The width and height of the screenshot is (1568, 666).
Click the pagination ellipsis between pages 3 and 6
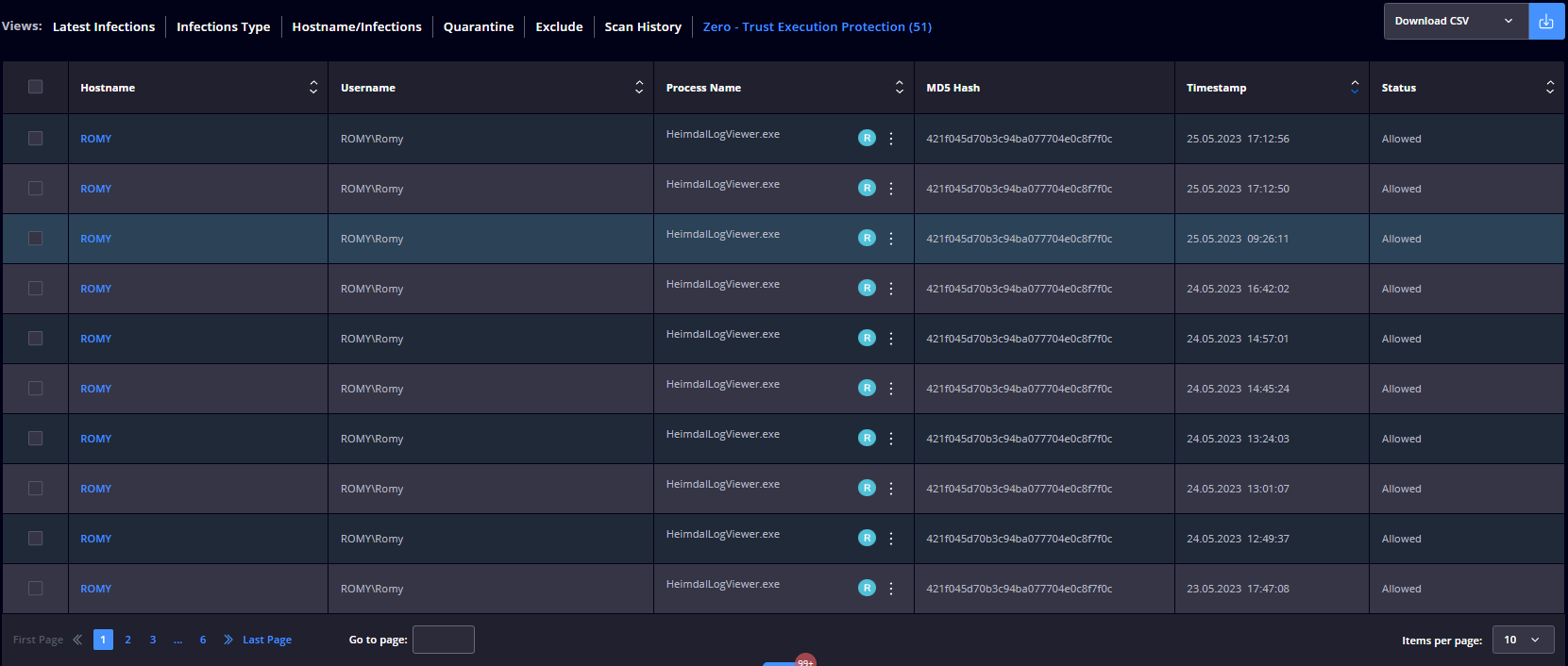tap(177, 640)
